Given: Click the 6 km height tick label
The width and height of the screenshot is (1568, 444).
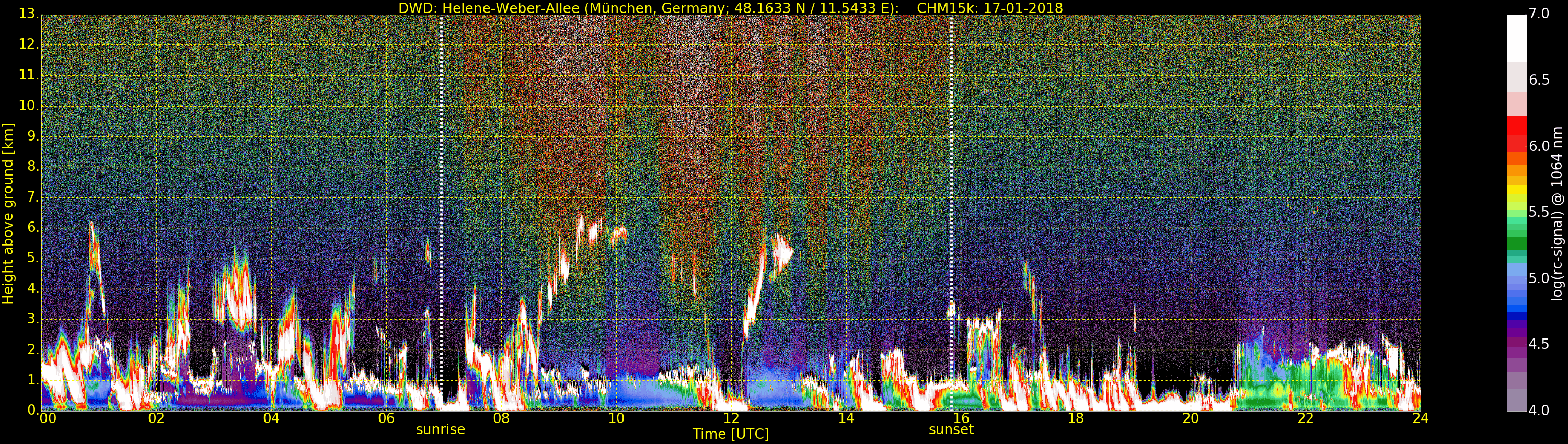Looking at the screenshot, I should 32,227.
